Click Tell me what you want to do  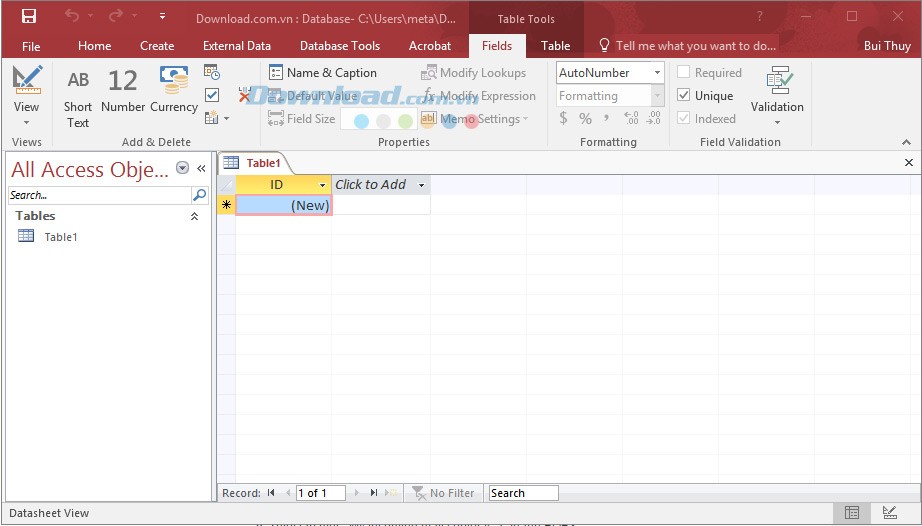click(x=695, y=45)
